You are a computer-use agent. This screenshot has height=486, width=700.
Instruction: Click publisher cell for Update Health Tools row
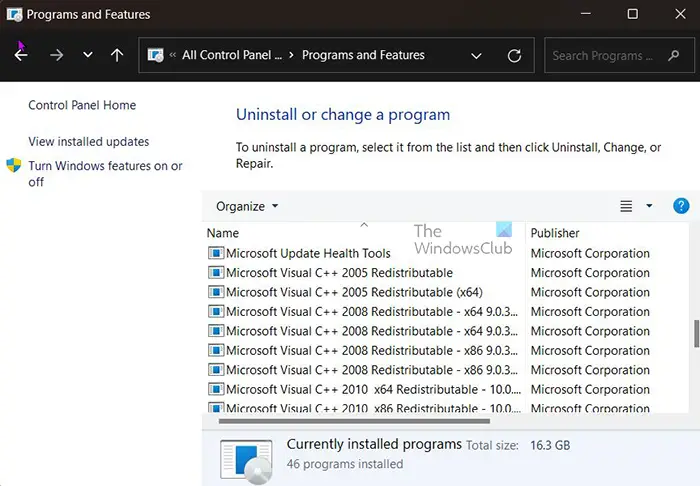tap(590, 253)
